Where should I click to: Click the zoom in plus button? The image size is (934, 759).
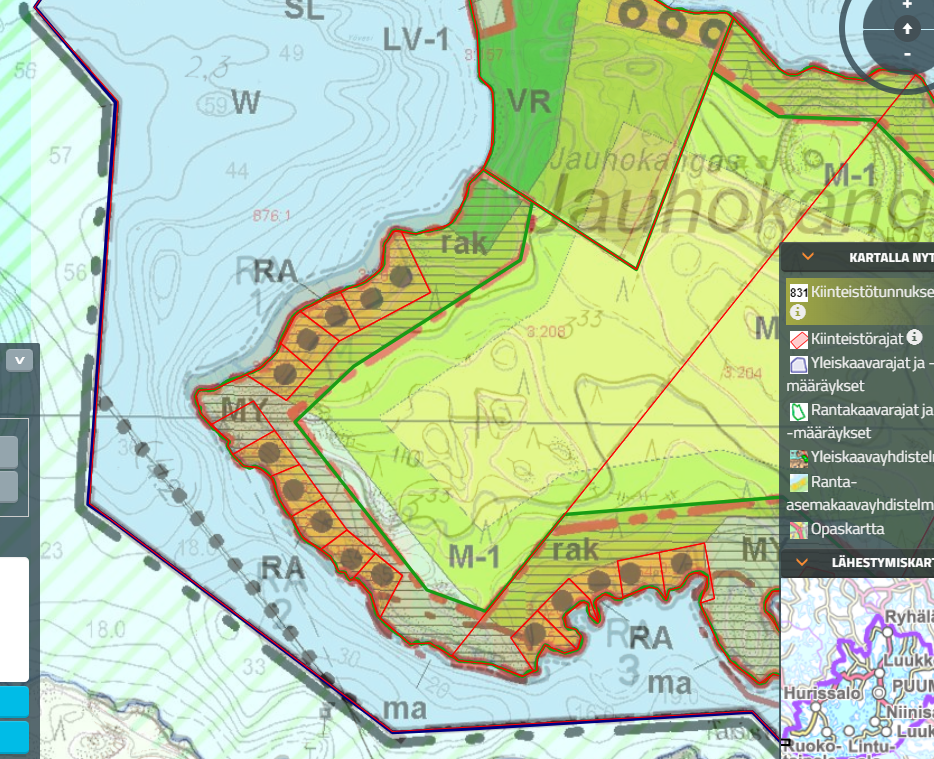[907, 5]
